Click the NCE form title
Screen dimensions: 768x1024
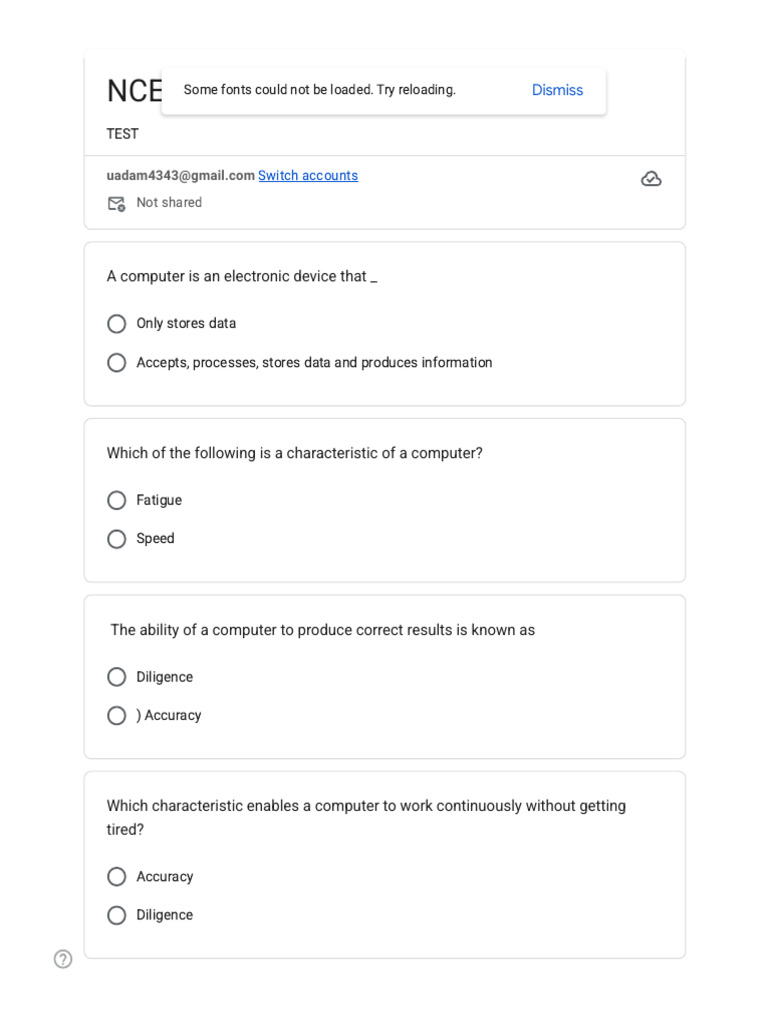point(135,91)
